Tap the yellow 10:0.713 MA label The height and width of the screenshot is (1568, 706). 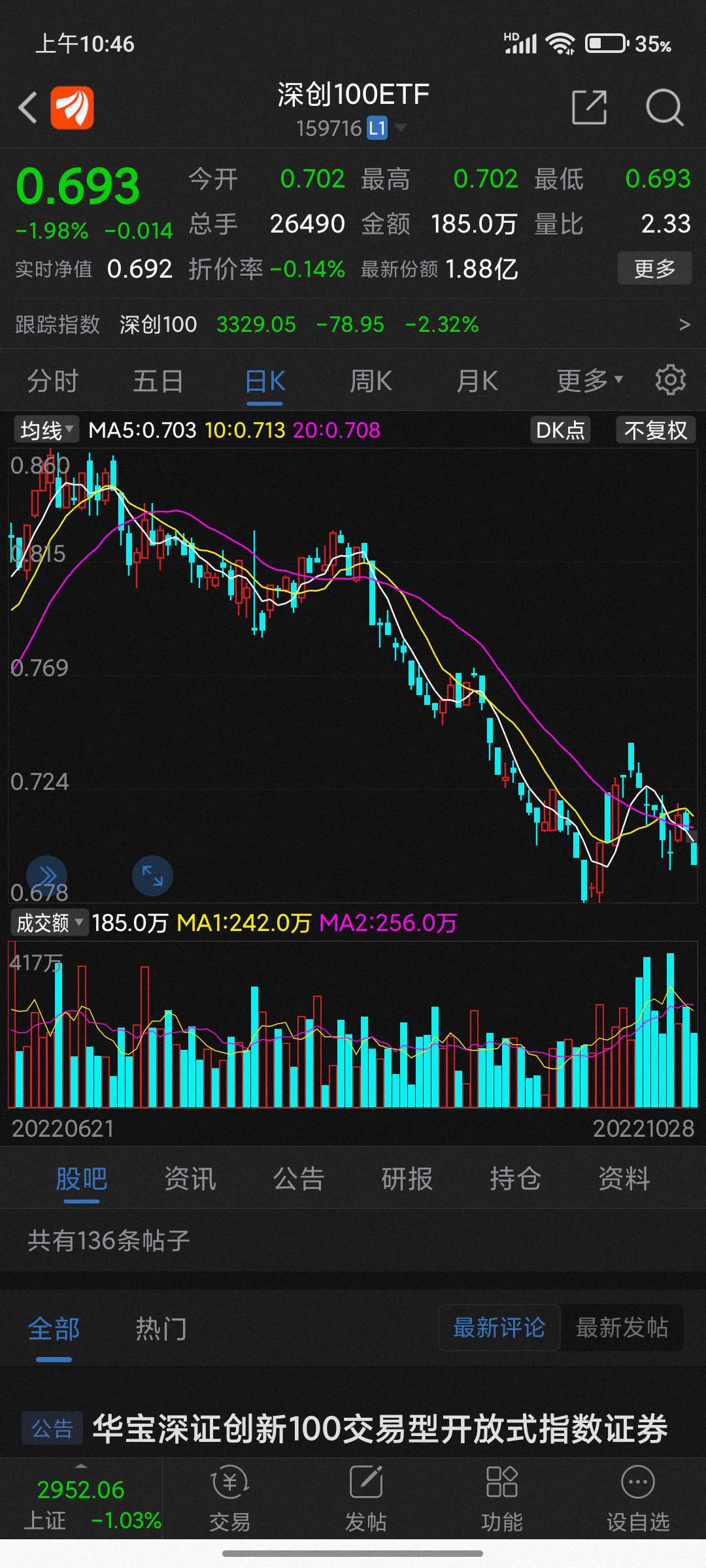[x=245, y=430]
